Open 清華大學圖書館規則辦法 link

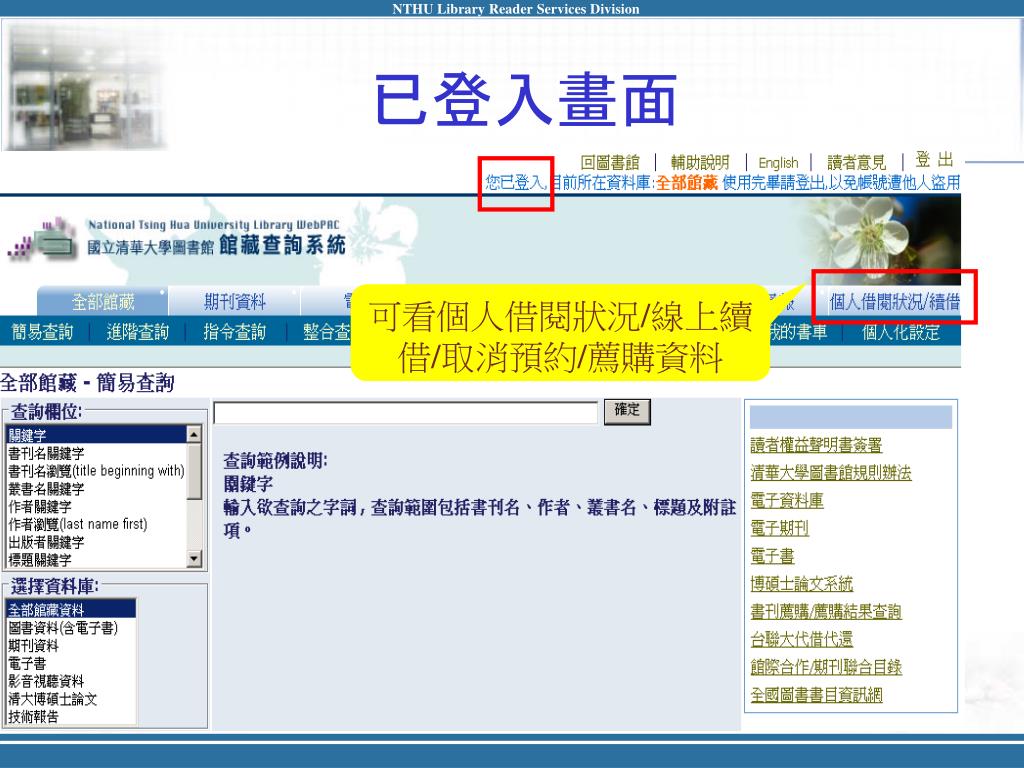(x=831, y=473)
